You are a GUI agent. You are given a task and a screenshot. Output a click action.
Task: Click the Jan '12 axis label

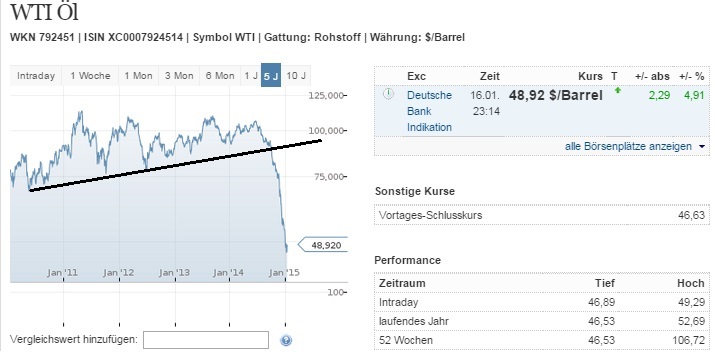pyautogui.click(x=119, y=273)
